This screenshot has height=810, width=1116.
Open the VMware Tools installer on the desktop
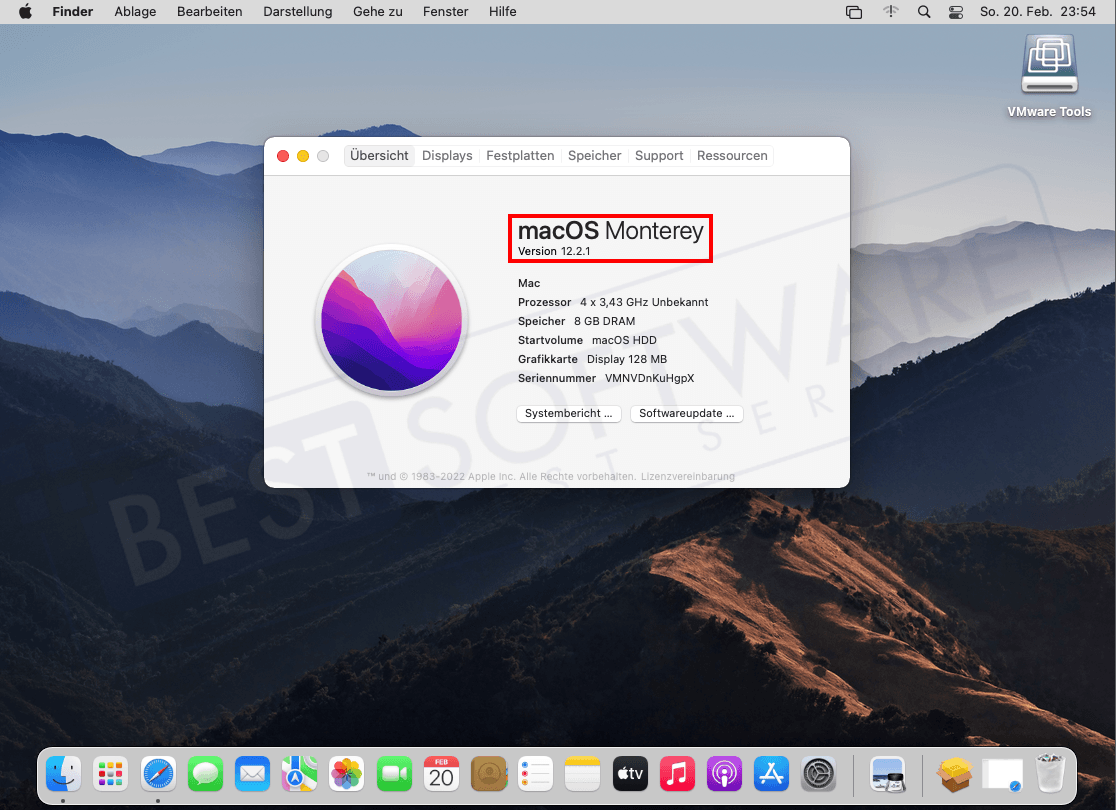1049,65
